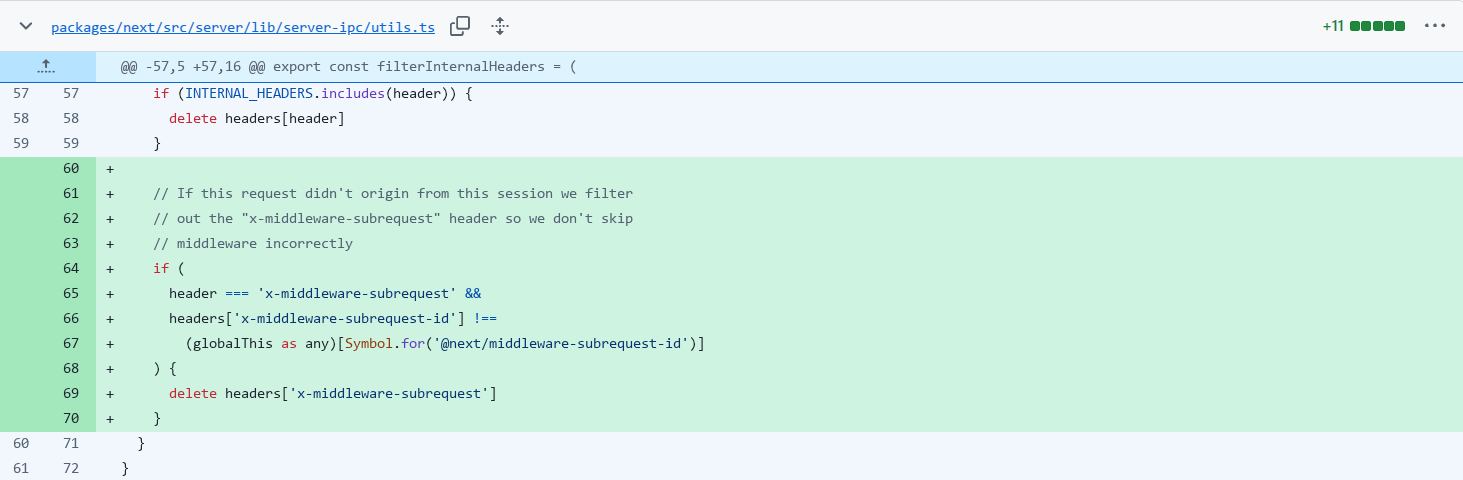Select the comment mentioning 'header so we don't skip'
The height and width of the screenshot is (480, 1463).
click(x=393, y=218)
